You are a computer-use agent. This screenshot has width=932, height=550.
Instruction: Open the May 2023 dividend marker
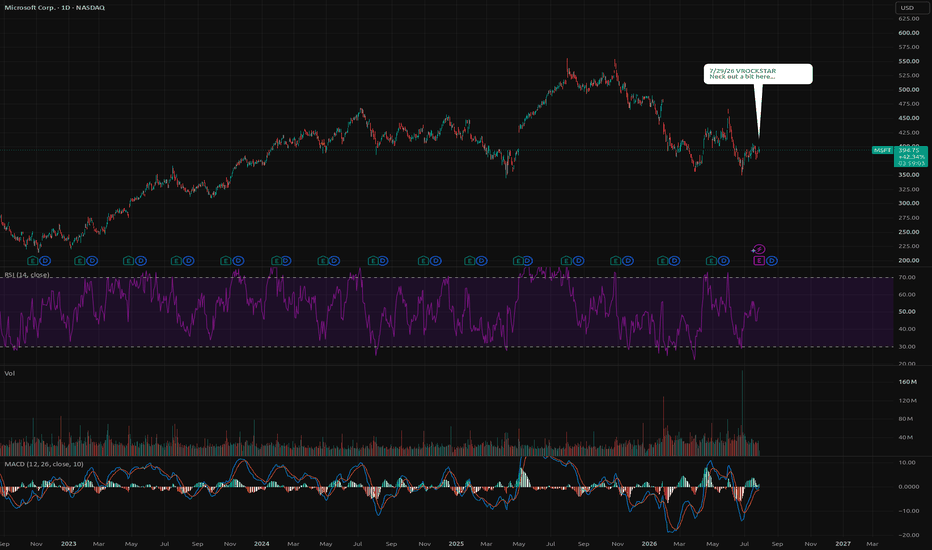click(141, 260)
